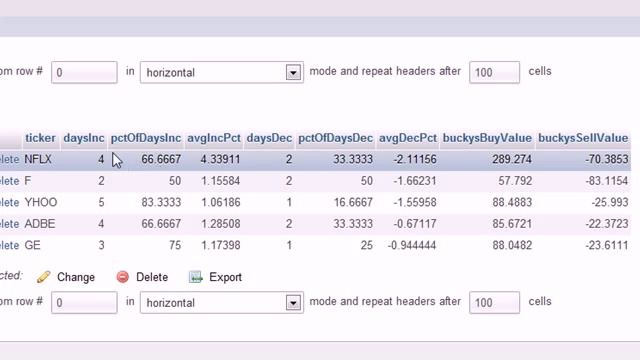The height and width of the screenshot is (360, 640).
Task: Click the -83.1154 sell value cell
Action: (x=607, y=181)
